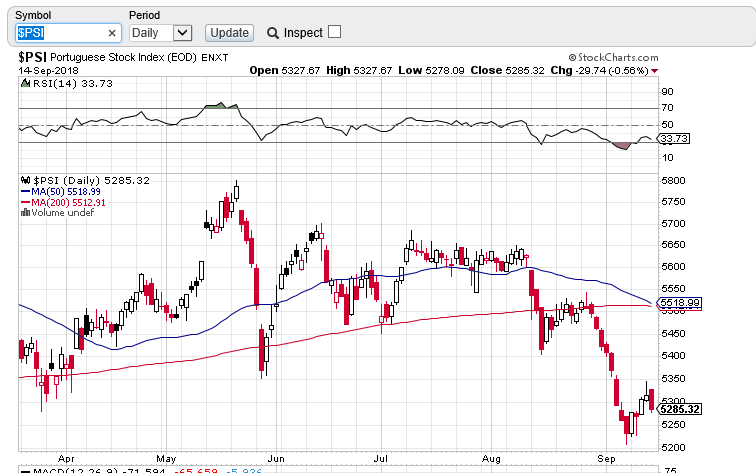Click the RSI triangle icon in the indicator panel
Screen dimensions: 756x473
click(x=25, y=83)
